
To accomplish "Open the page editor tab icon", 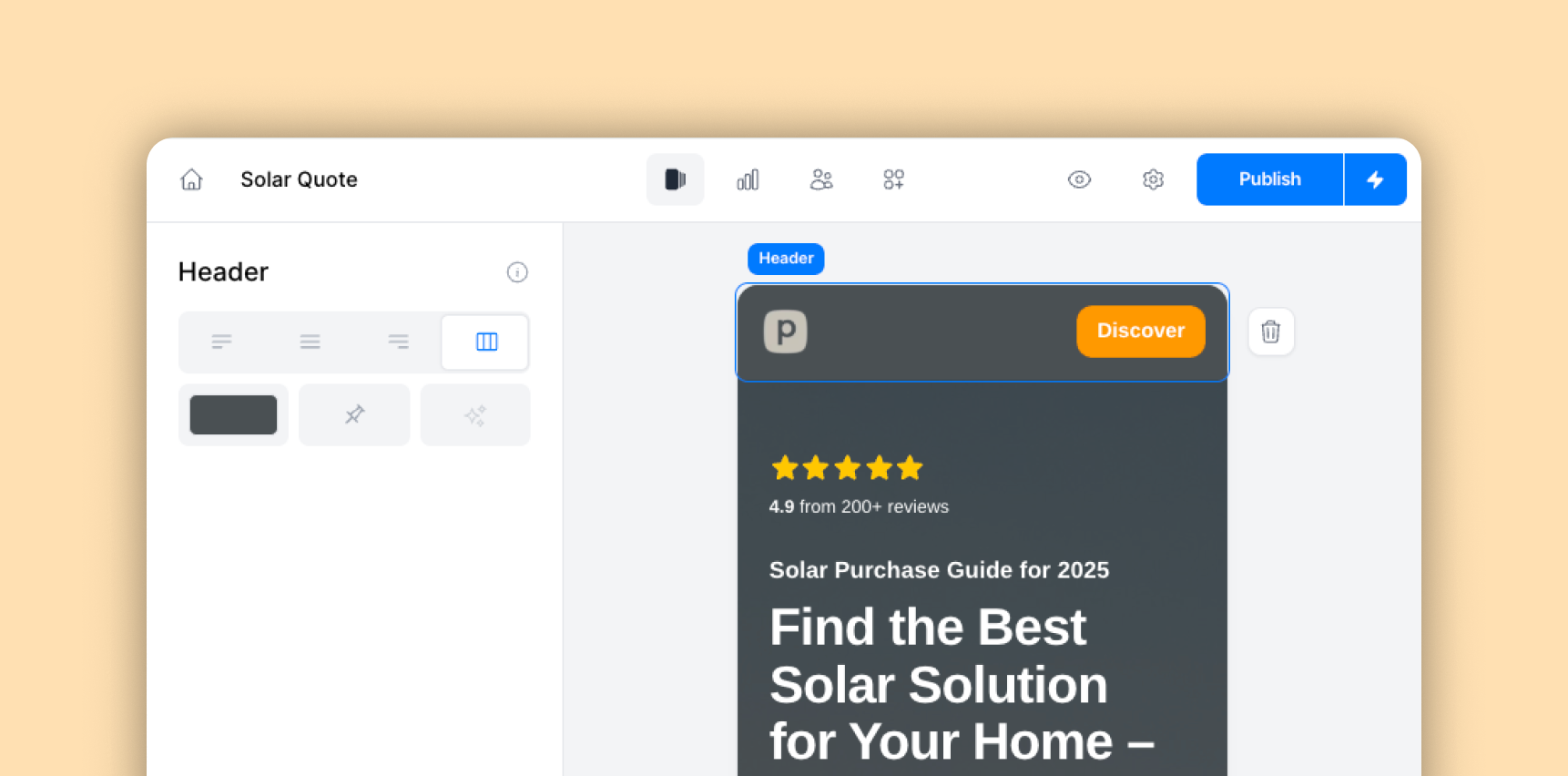I will (675, 179).
